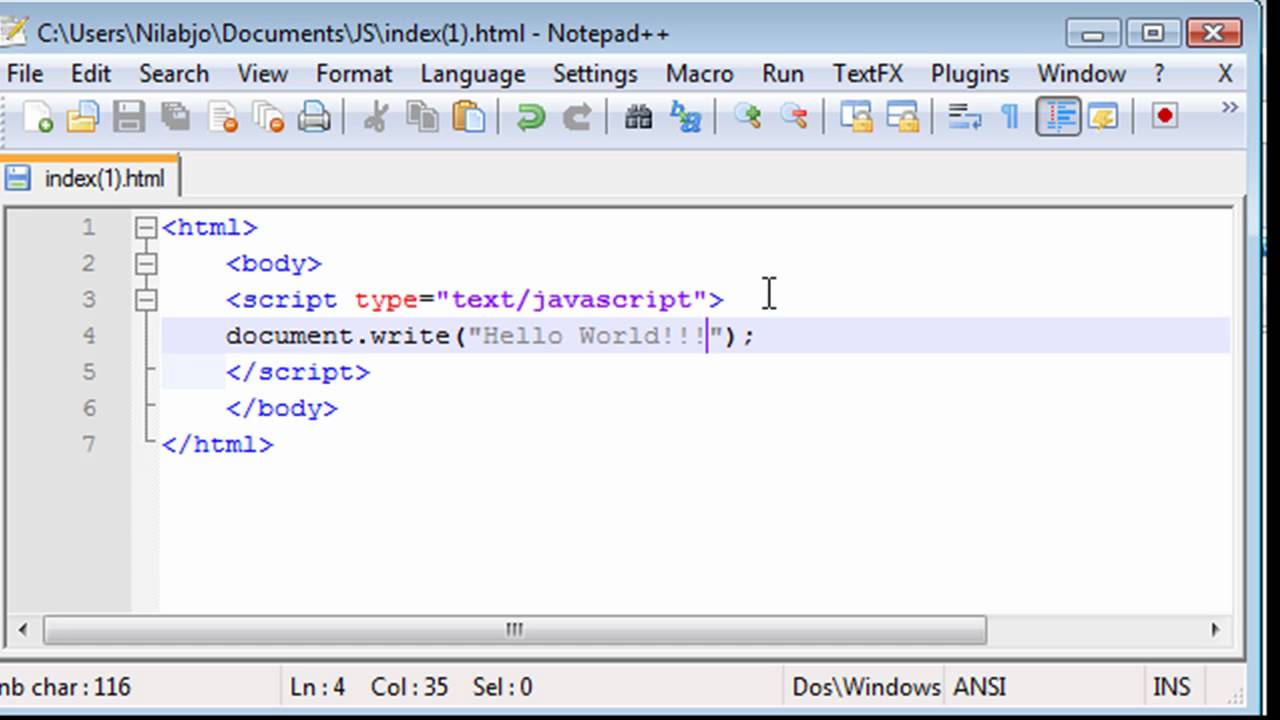Image resolution: width=1280 pixels, height=720 pixels.
Task: Paste clipboard using Paste icon
Action: click(468, 117)
